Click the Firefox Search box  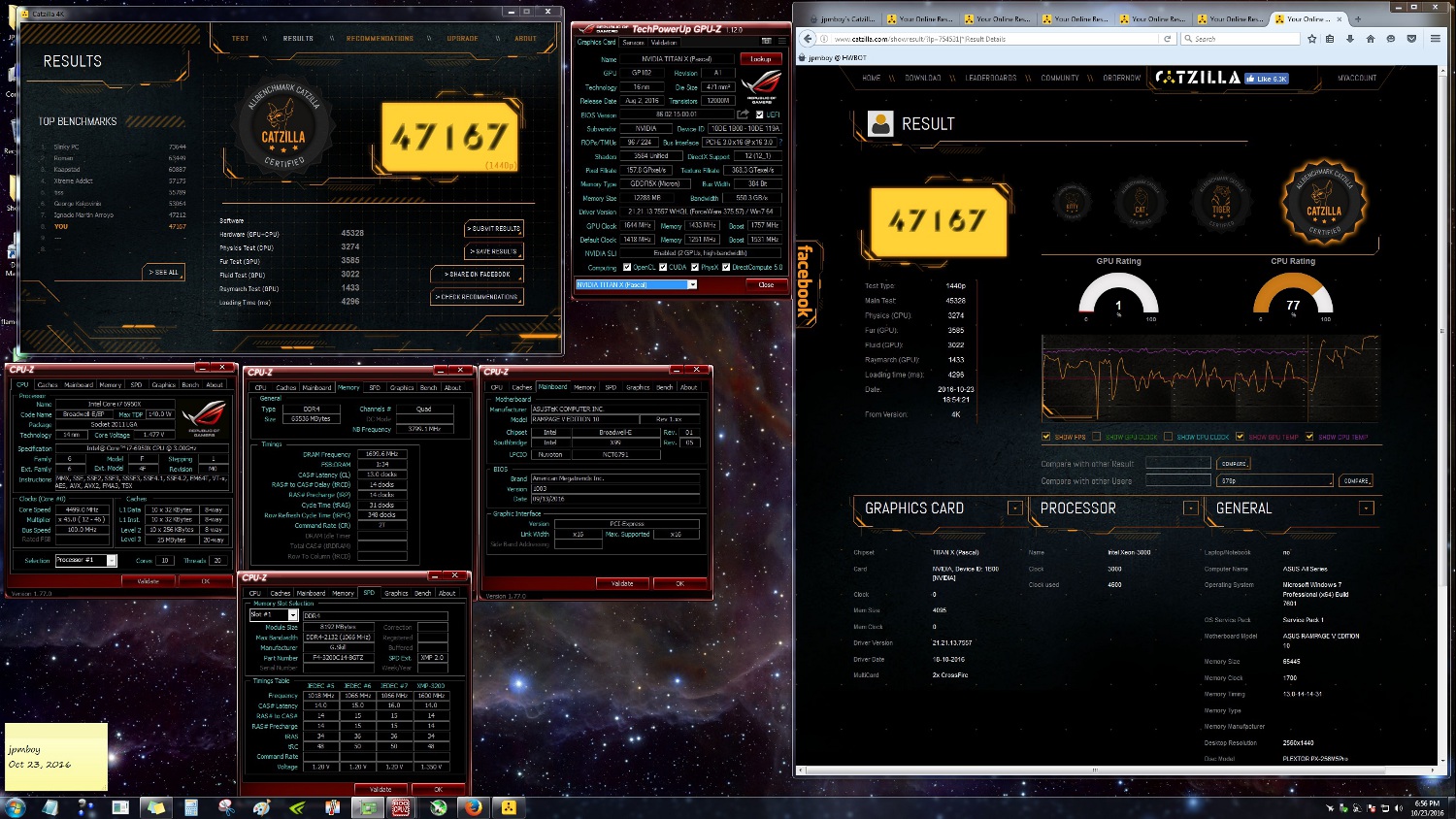1241,39
